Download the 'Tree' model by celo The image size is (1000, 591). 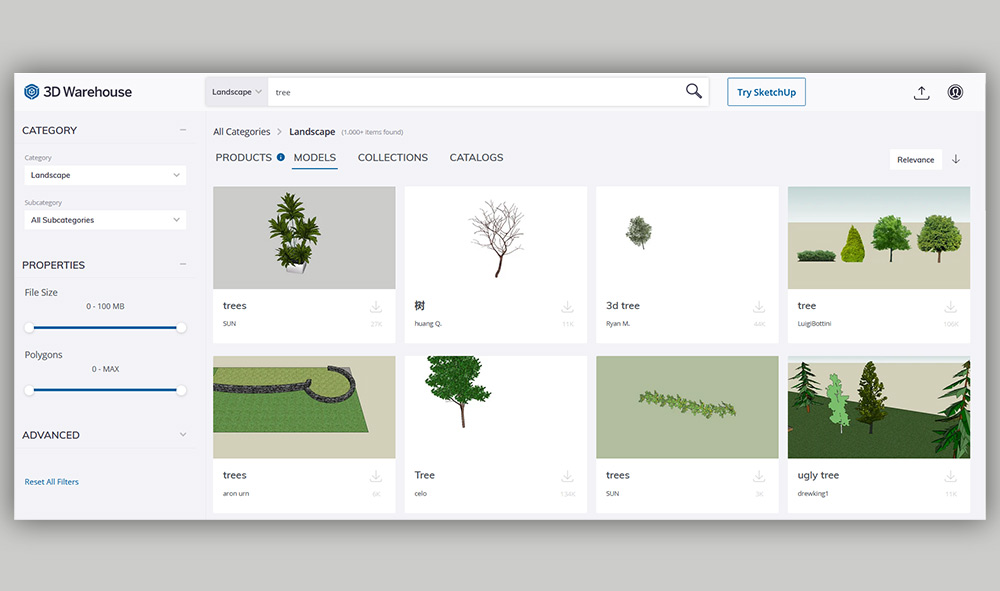coord(567,476)
